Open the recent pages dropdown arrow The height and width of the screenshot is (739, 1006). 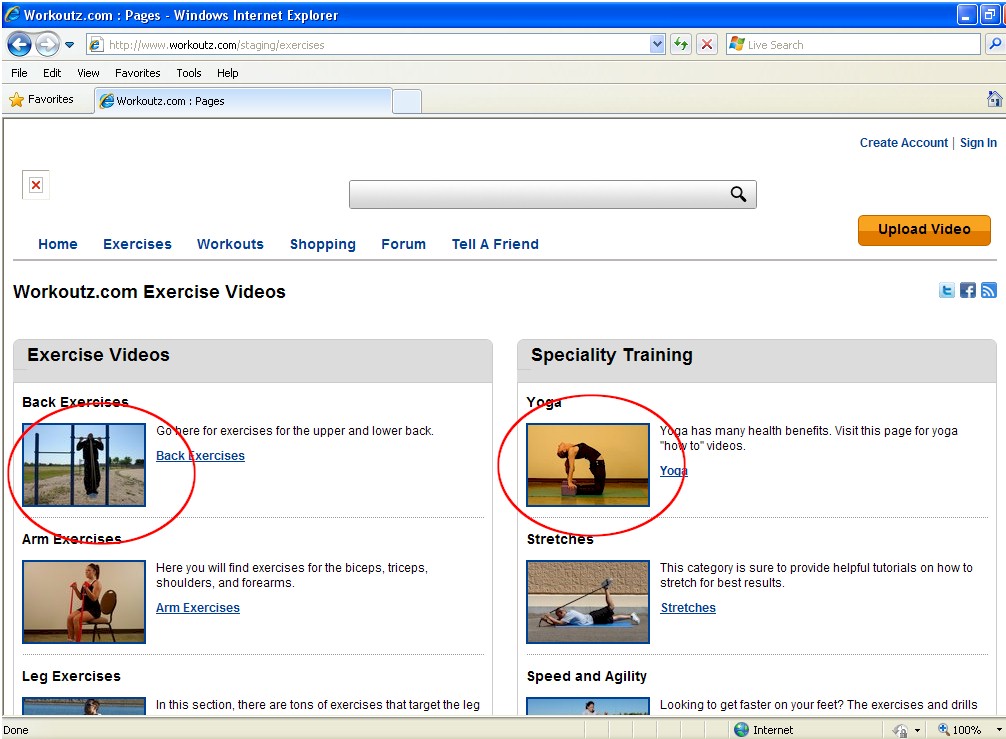coord(69,45)
